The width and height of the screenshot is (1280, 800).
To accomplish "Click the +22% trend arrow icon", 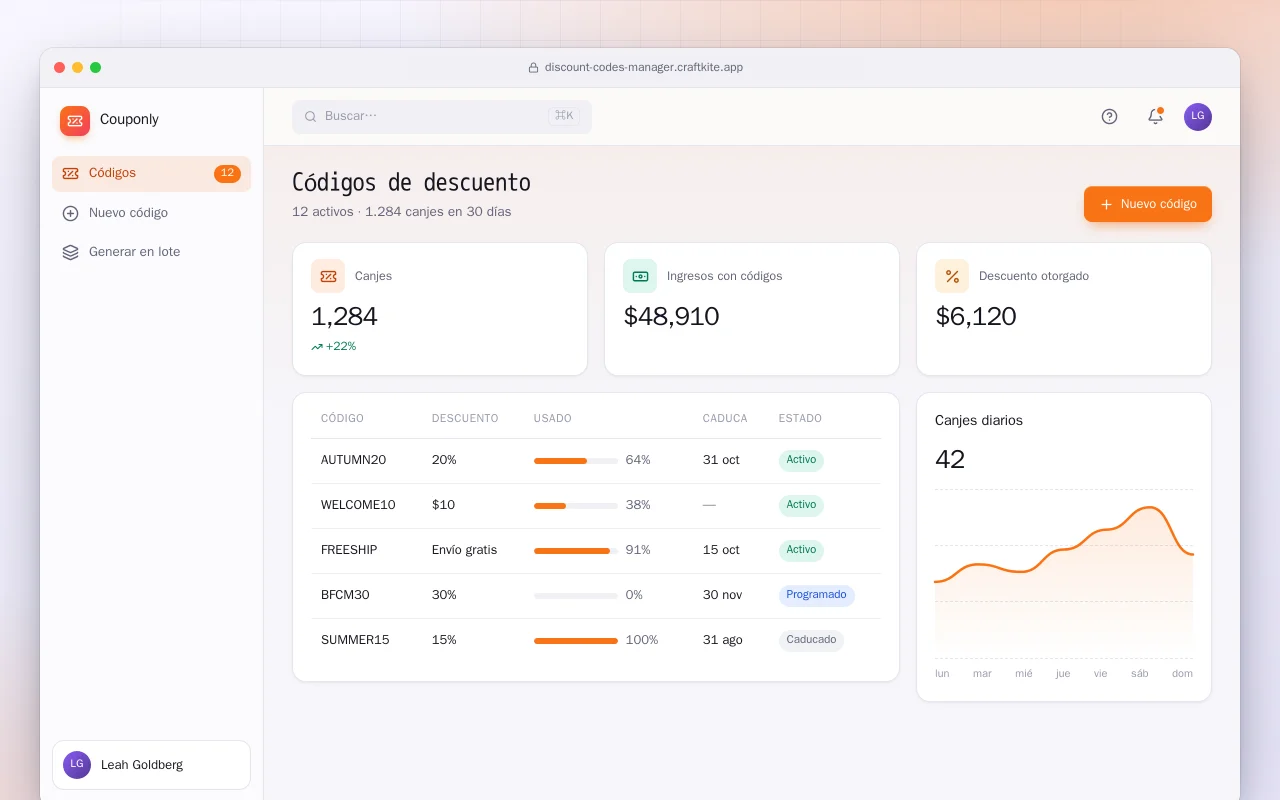I will pos(317,347).
